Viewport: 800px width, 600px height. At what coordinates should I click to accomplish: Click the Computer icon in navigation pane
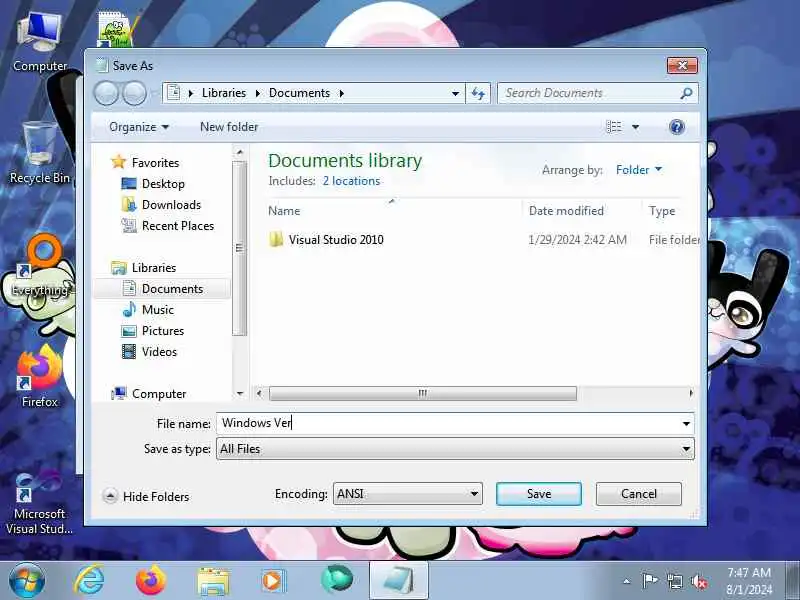(119, 393)
